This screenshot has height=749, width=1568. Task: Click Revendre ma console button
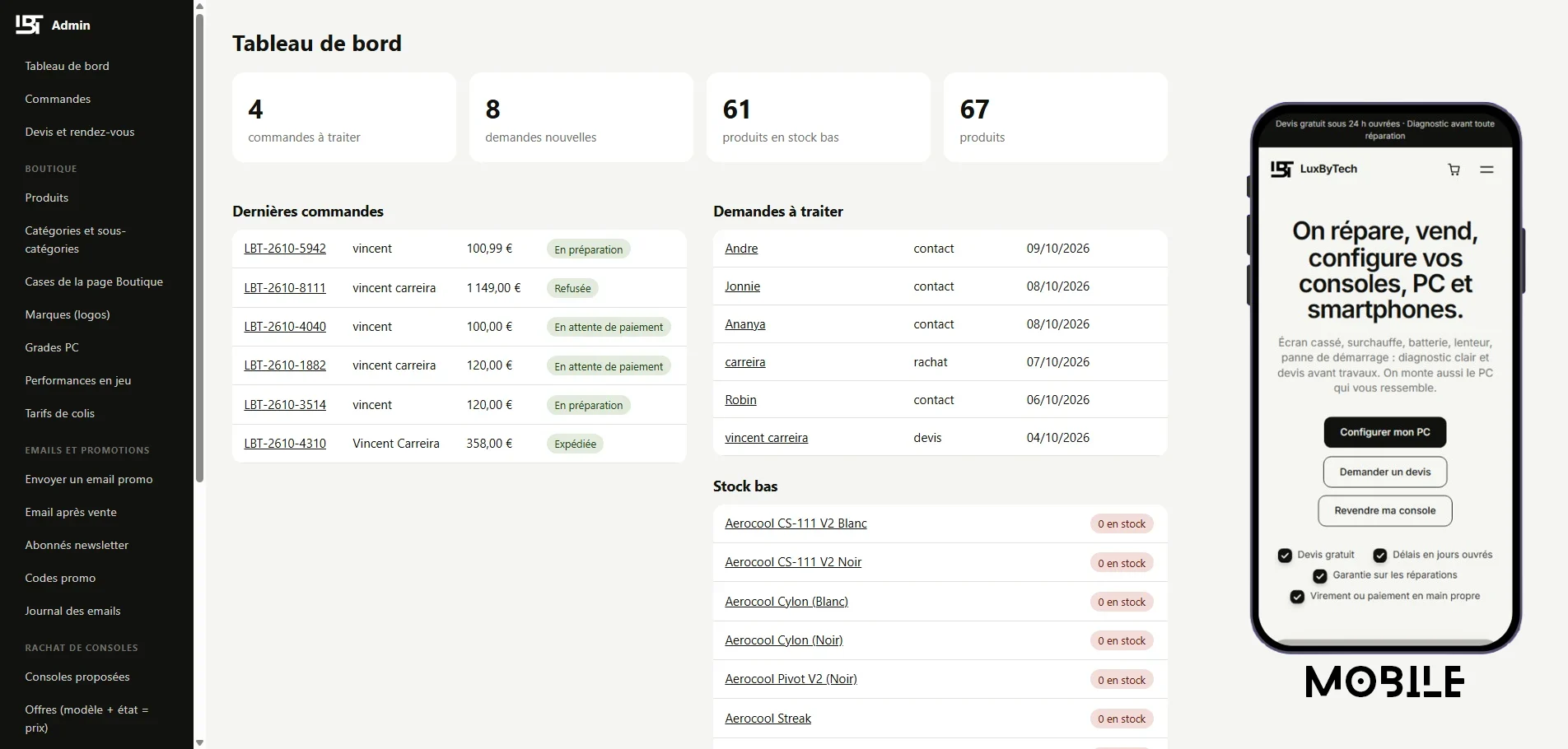(x=1385, y=510)
